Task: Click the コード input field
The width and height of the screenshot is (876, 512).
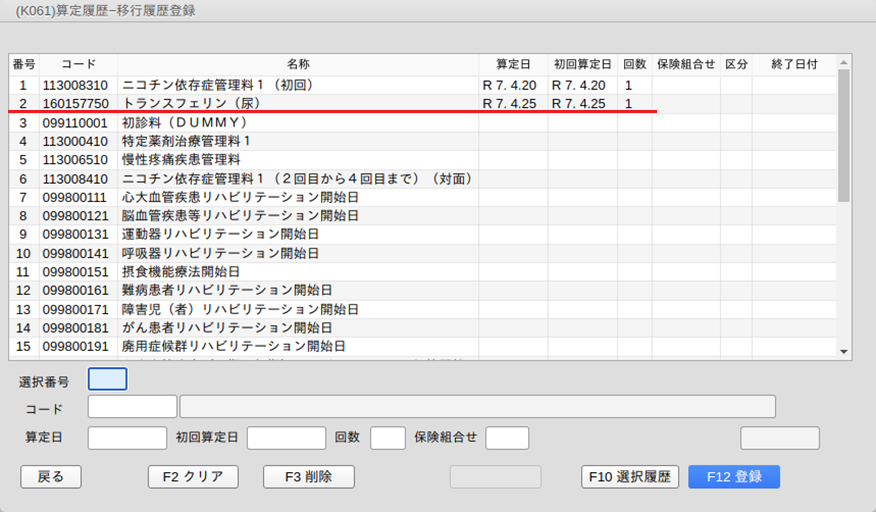Action: click(x=132, y=406)
